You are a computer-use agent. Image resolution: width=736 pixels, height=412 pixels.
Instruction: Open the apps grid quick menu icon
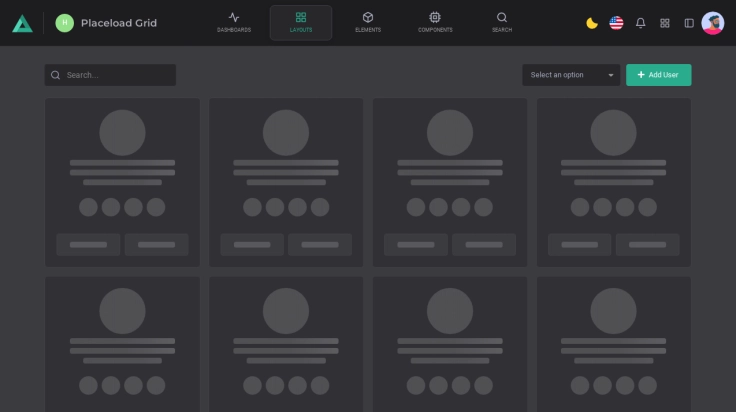[665, 23]
